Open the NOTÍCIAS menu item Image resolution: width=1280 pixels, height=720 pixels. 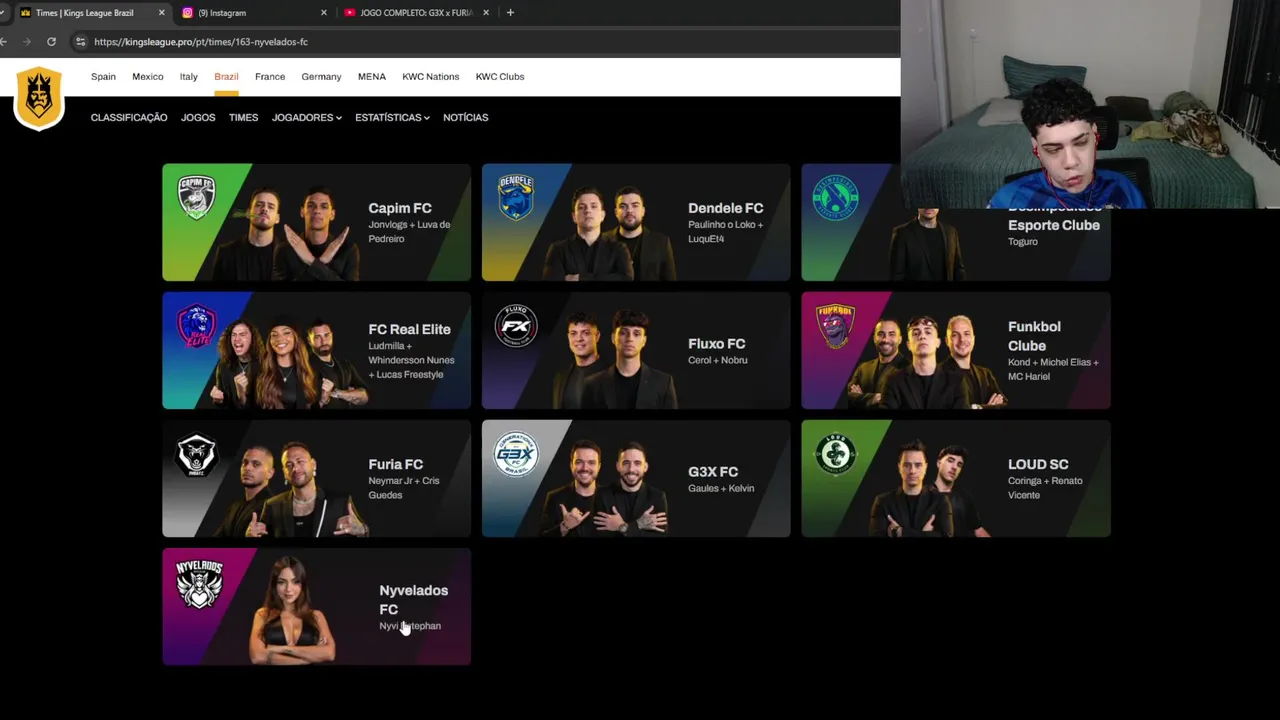tap(466, 118)
